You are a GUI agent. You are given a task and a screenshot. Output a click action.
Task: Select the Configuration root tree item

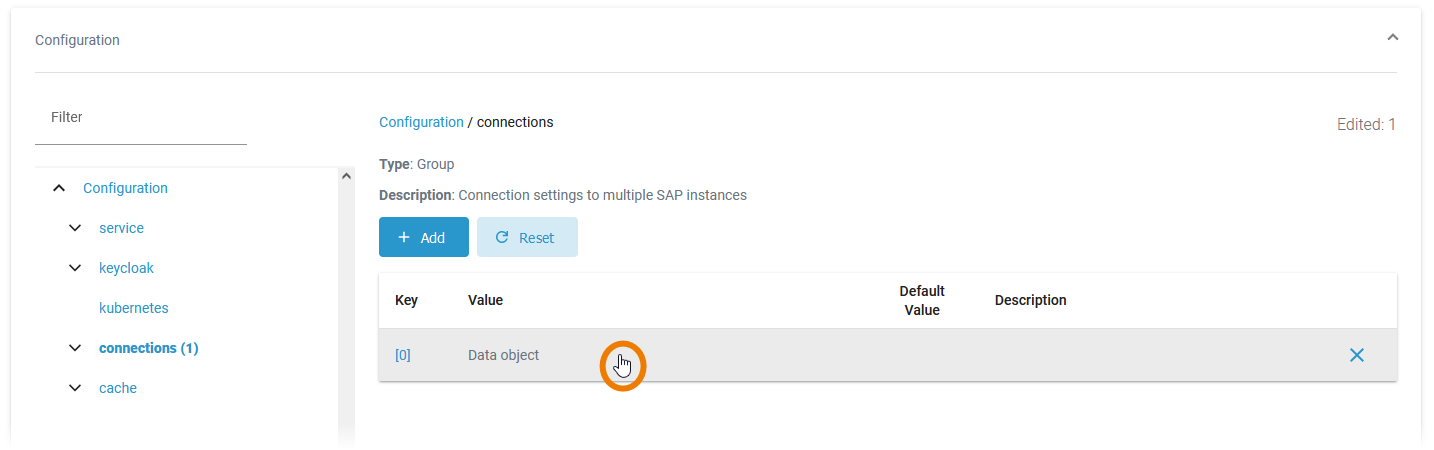coord(125,188)
